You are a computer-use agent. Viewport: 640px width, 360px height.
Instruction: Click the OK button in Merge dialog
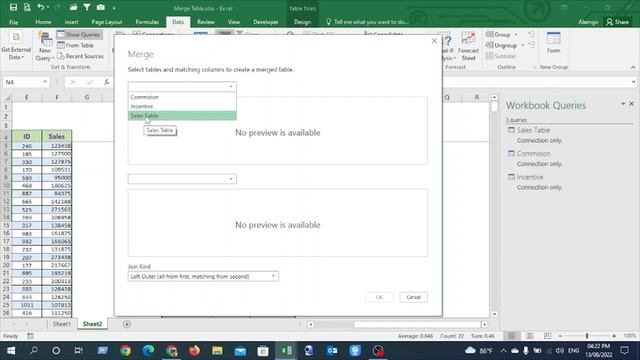[379, 297]
